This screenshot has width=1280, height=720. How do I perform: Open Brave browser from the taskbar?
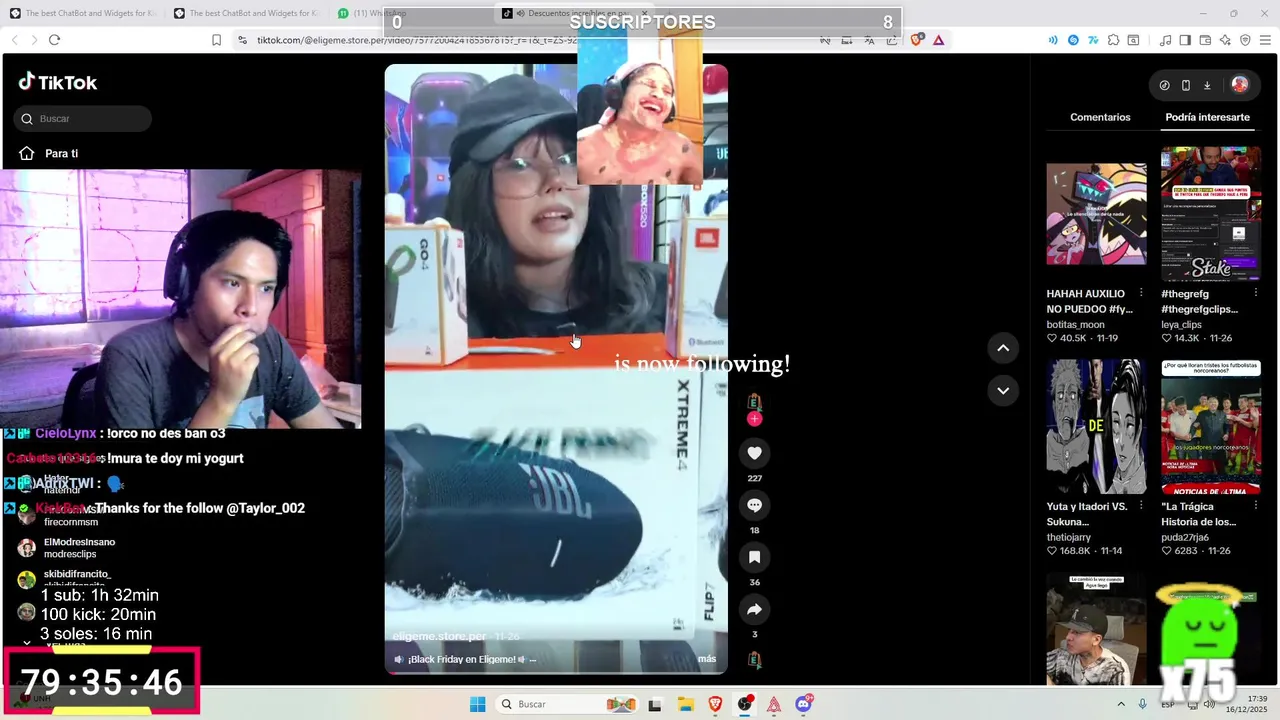point(715,704)
